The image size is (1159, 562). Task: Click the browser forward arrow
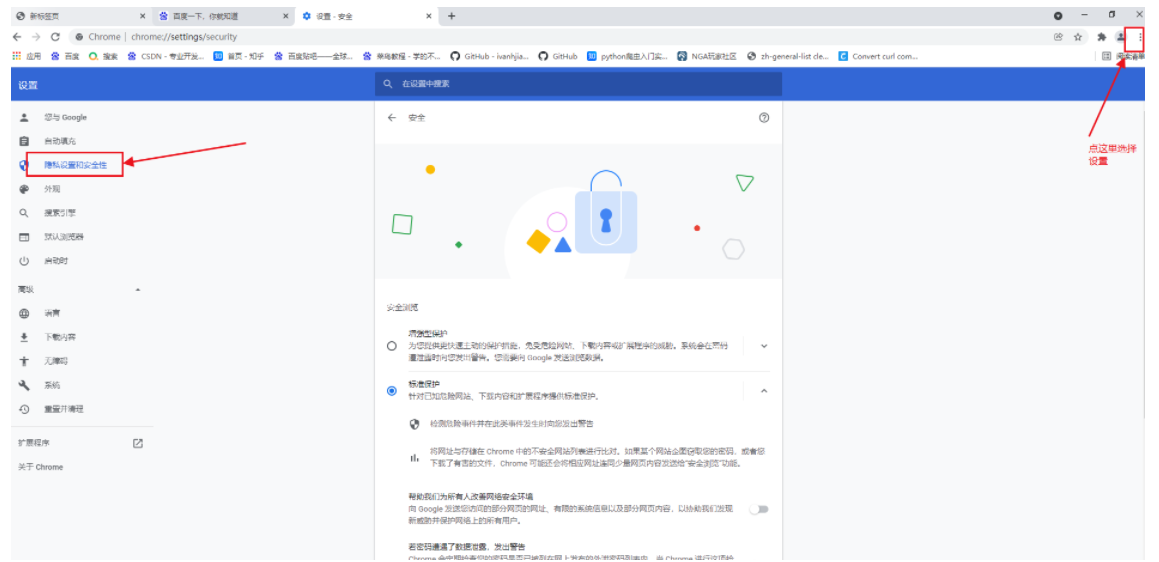(x=35, y=37)
